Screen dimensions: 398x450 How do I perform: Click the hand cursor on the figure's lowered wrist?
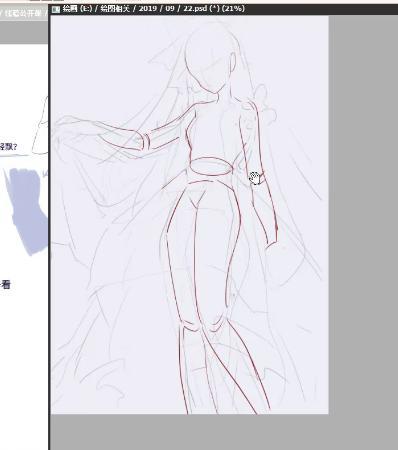point(255,178)
